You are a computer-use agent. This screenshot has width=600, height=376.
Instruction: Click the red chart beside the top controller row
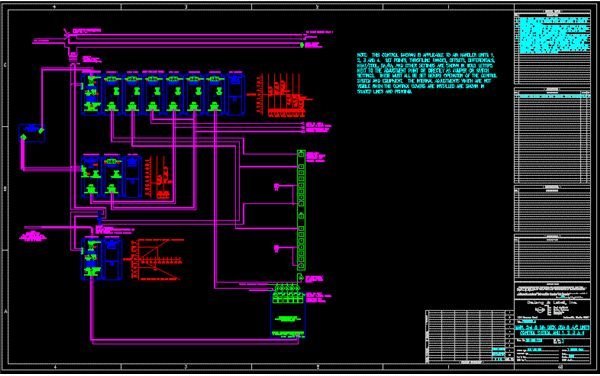tap(281, 95)
